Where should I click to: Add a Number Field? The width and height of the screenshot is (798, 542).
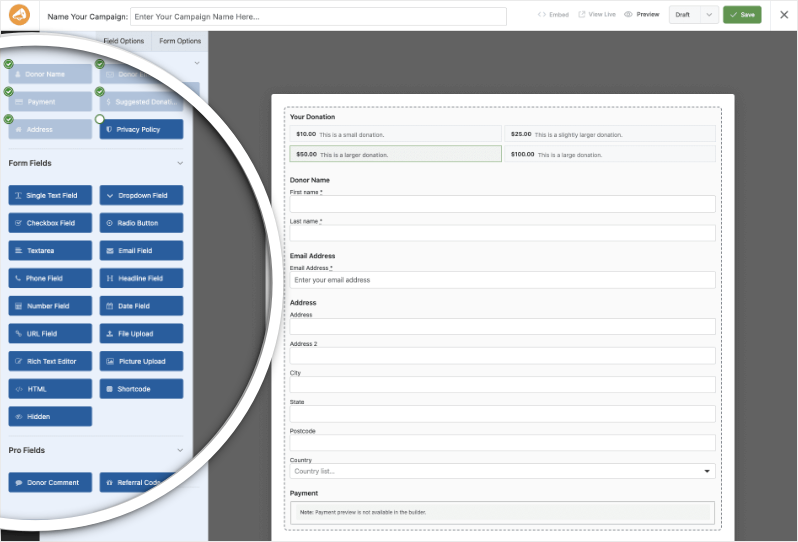pos(50,306)
